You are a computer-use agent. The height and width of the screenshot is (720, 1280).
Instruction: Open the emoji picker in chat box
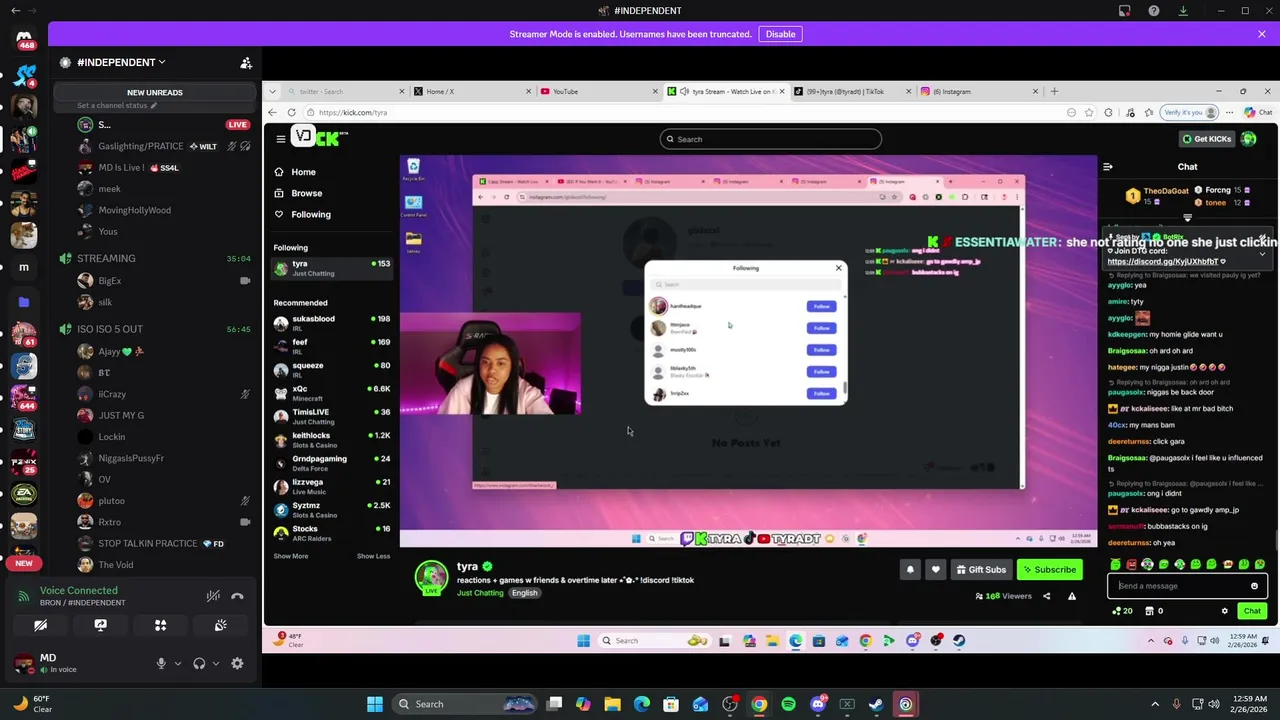pyautogui.click(x=1254, y=586)
